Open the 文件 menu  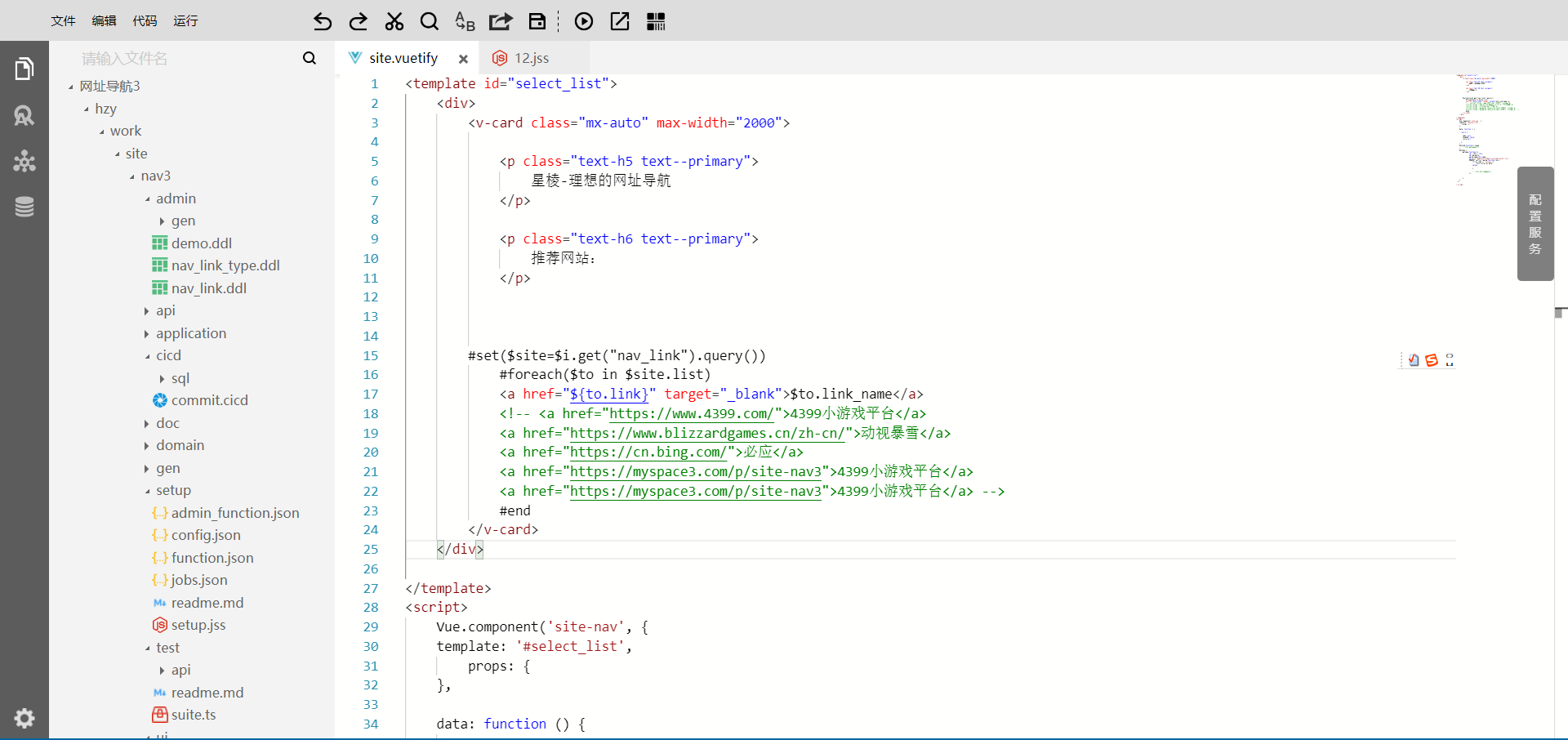point(63,20)
